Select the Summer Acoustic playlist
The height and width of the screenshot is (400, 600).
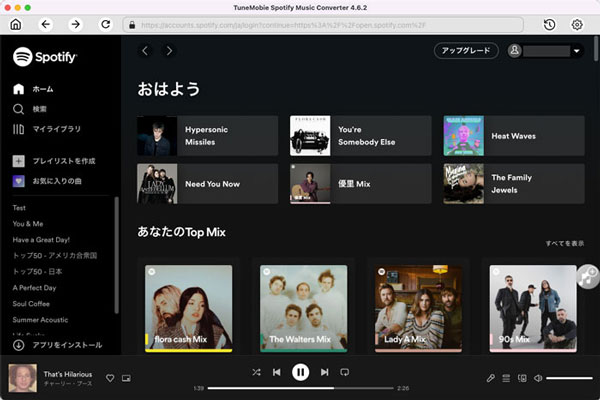pos(40,320)
